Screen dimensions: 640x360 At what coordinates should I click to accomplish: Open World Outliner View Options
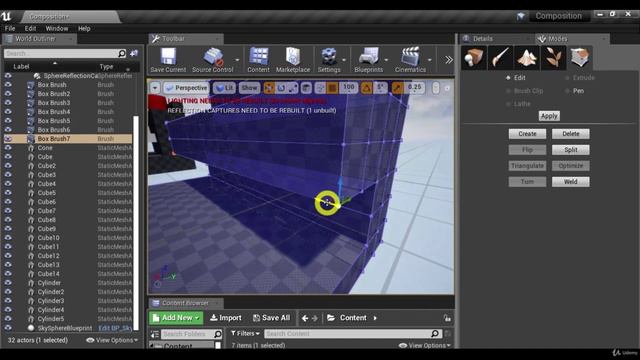pyautogui.click(x=112, y=340)
